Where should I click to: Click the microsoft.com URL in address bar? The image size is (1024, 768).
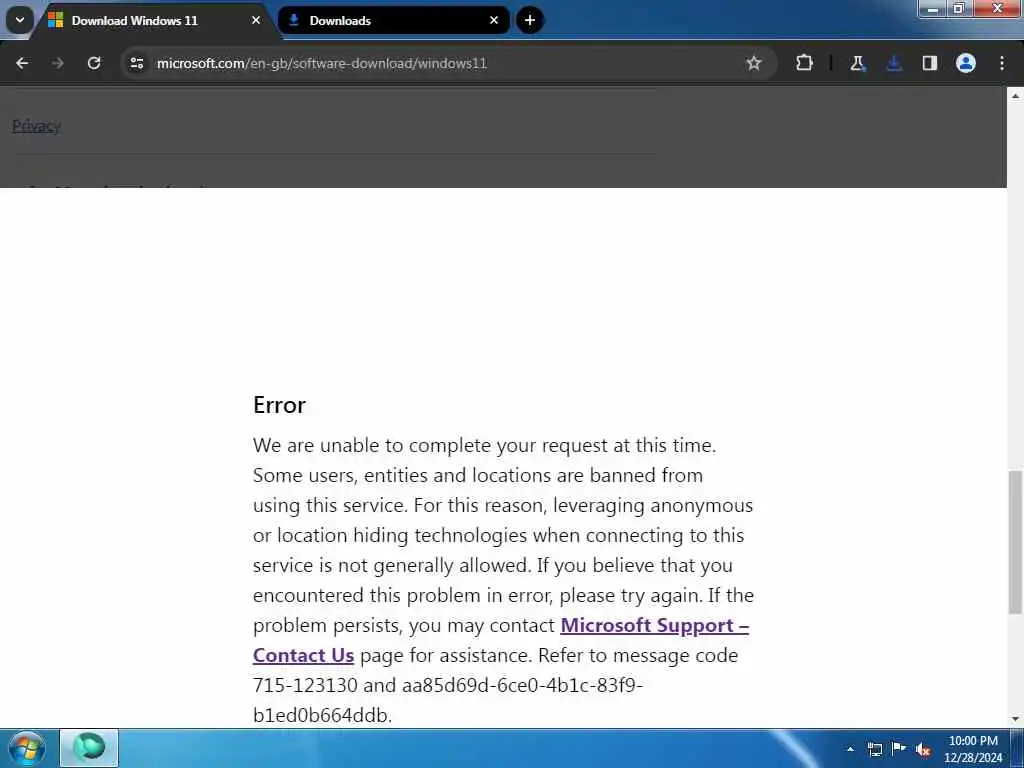point(322,63)
